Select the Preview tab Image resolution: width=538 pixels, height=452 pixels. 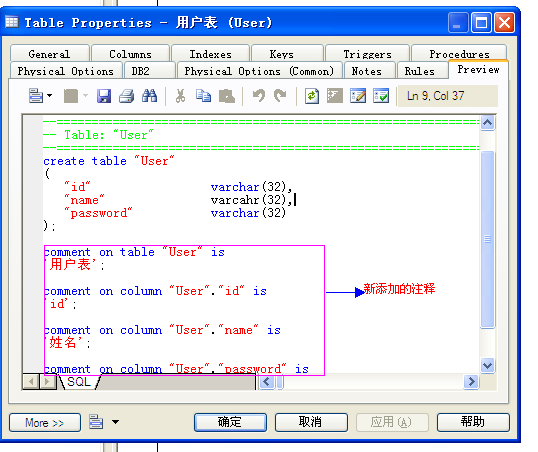pos(478,69)
